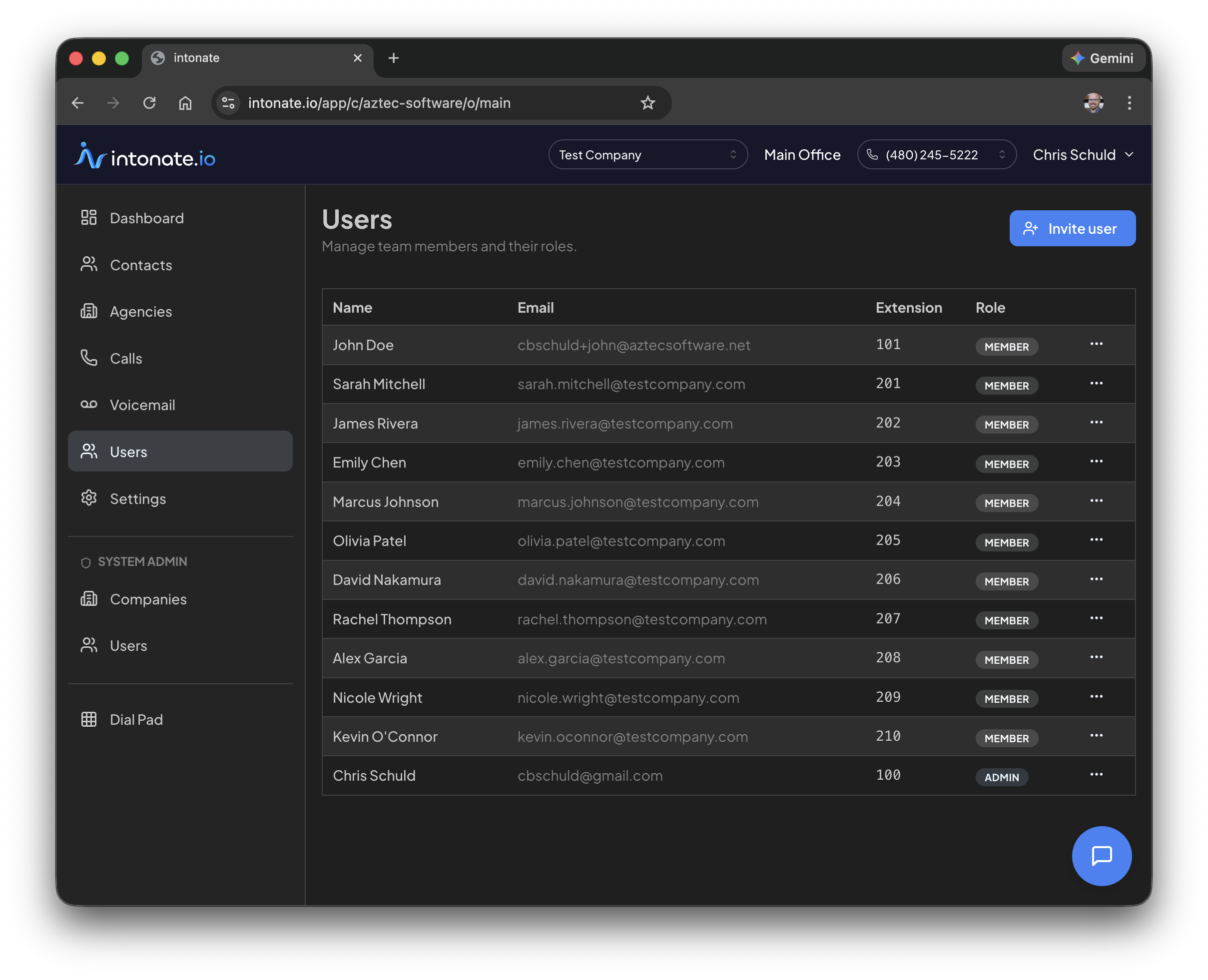Open Voicemail from the sidebar
Image resolution: width=1208 pixels, height=980 pixels.
(x=142, y=405)
